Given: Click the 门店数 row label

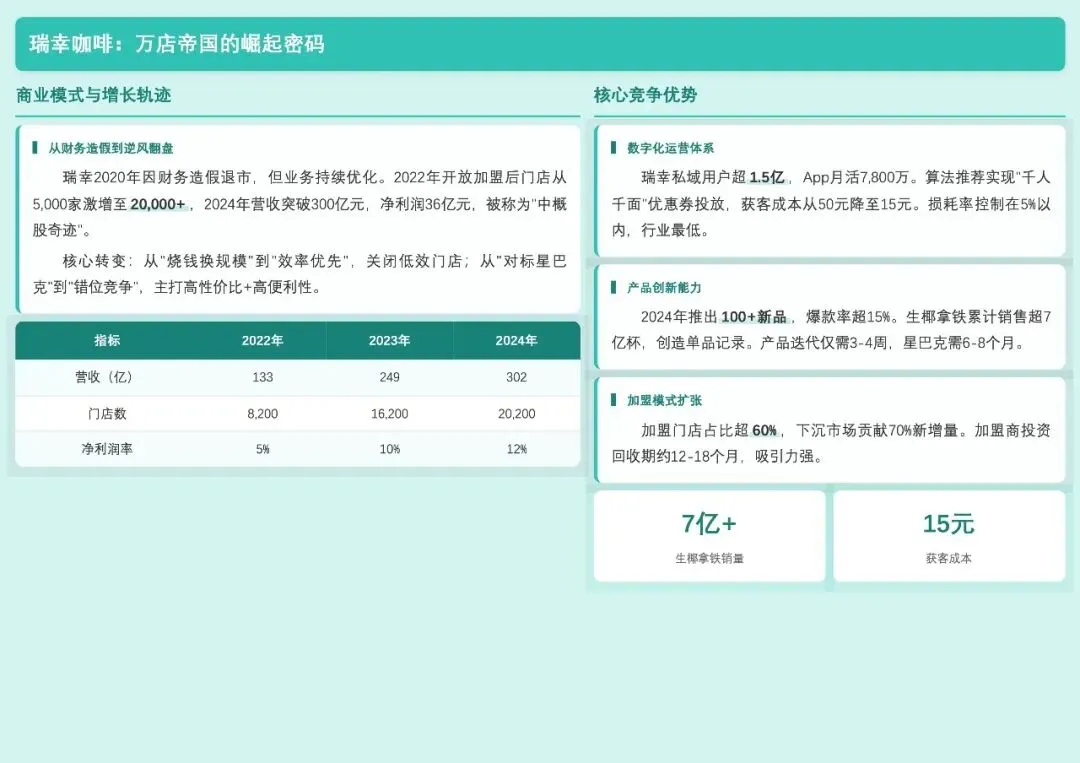Looking at the screenshot, I should [107, 414].
